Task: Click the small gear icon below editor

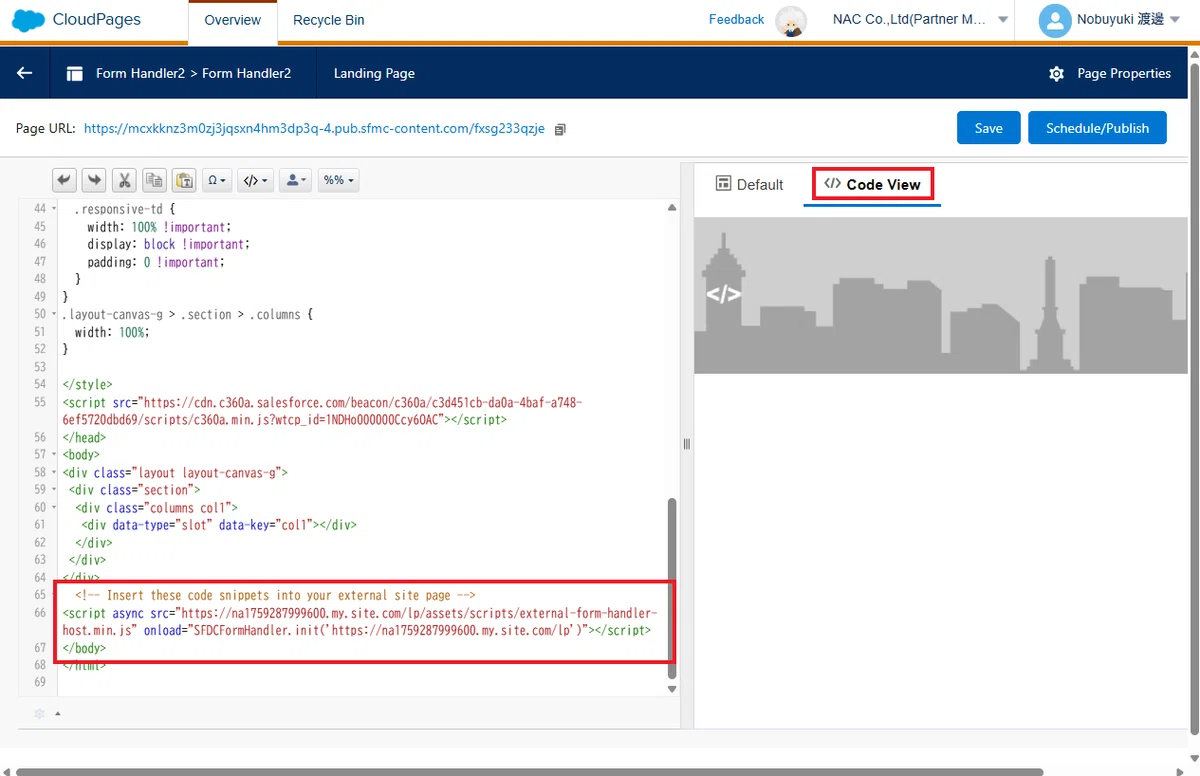Action: click(39, 713)
